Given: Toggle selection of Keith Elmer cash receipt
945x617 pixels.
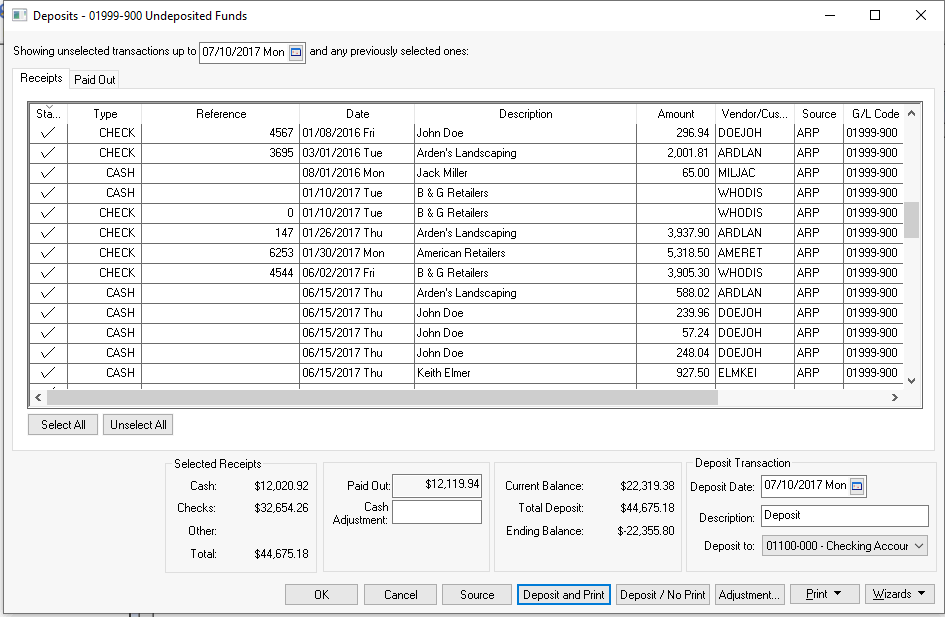Looking at the screenshot, I should pyautogui.click(x=47, y=373).
